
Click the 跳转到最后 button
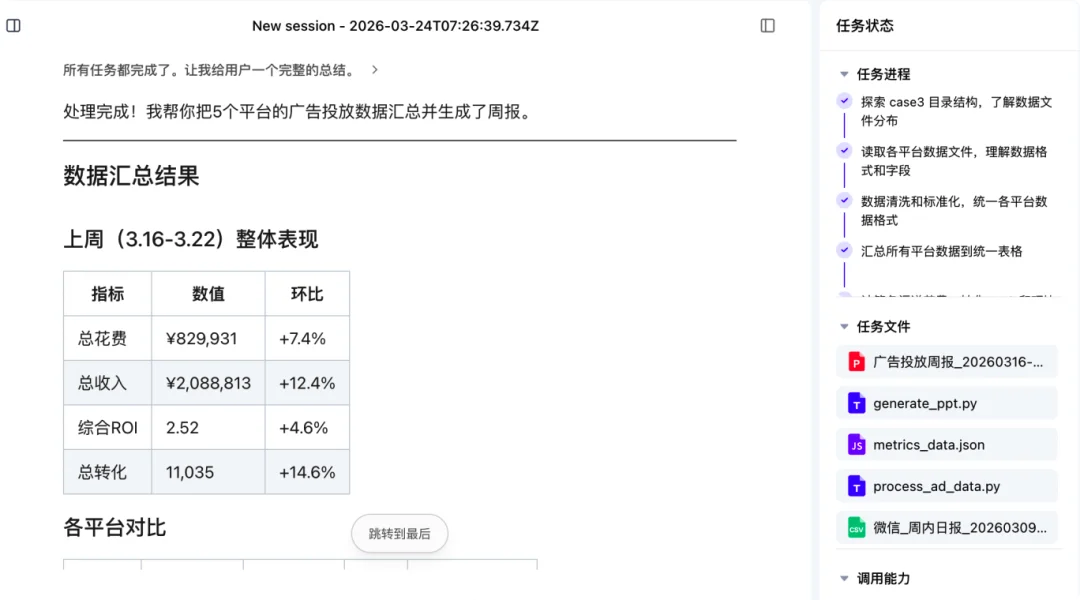[x=399, y=533]
